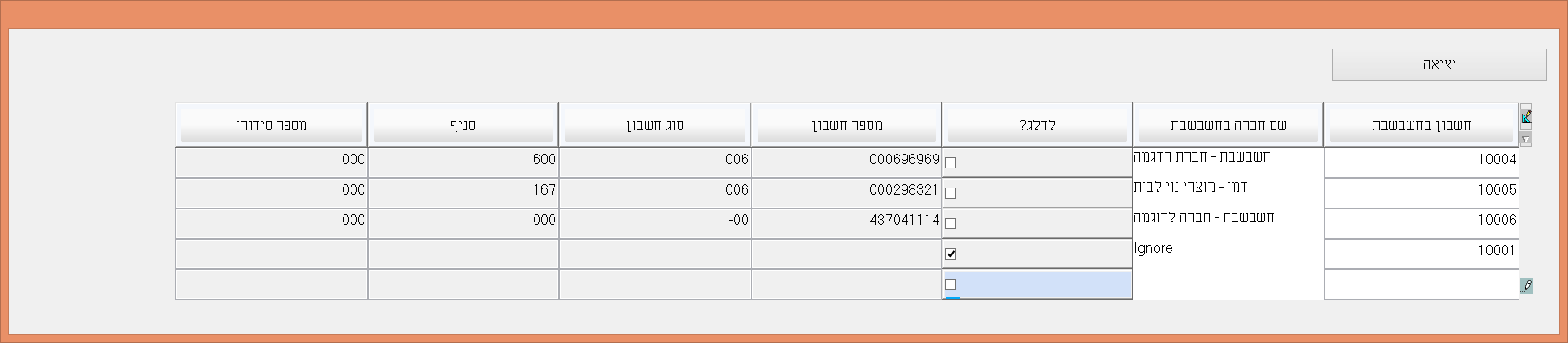Tick the checkbox in the empty last row
The width and height of the screenshot is (1568, 343).
[x=950, y=284]
